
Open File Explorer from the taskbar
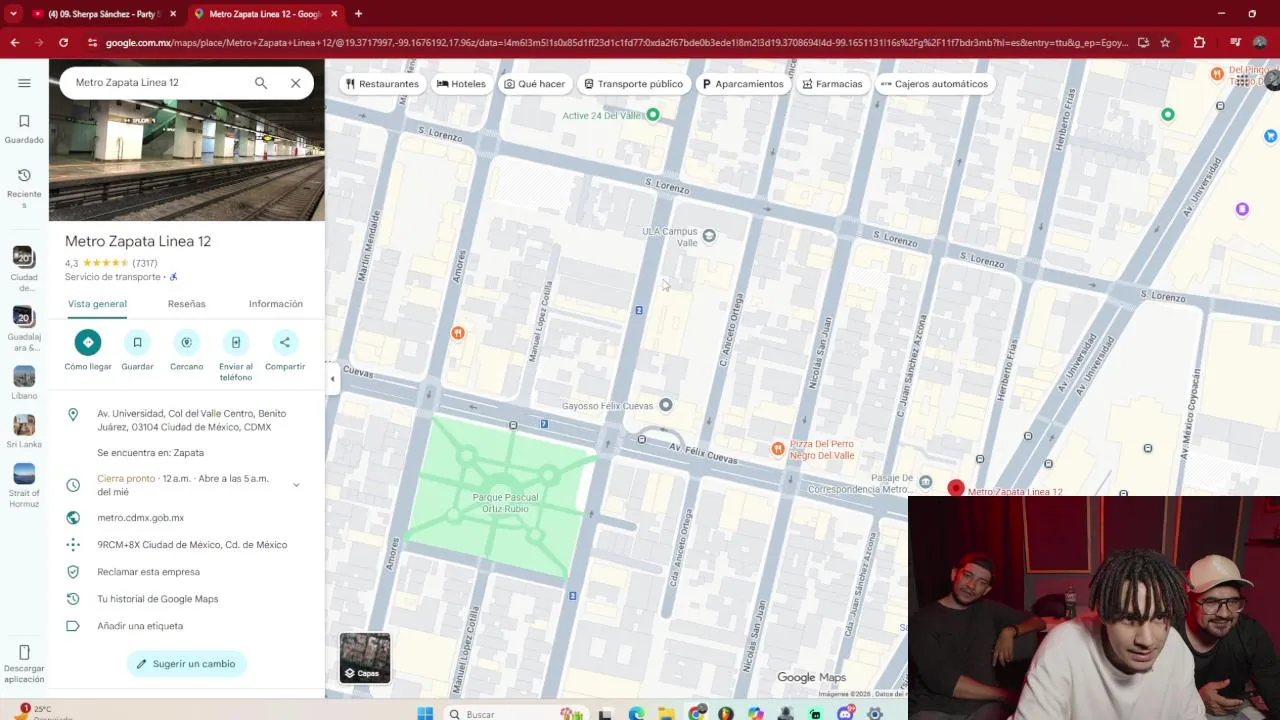666,714
